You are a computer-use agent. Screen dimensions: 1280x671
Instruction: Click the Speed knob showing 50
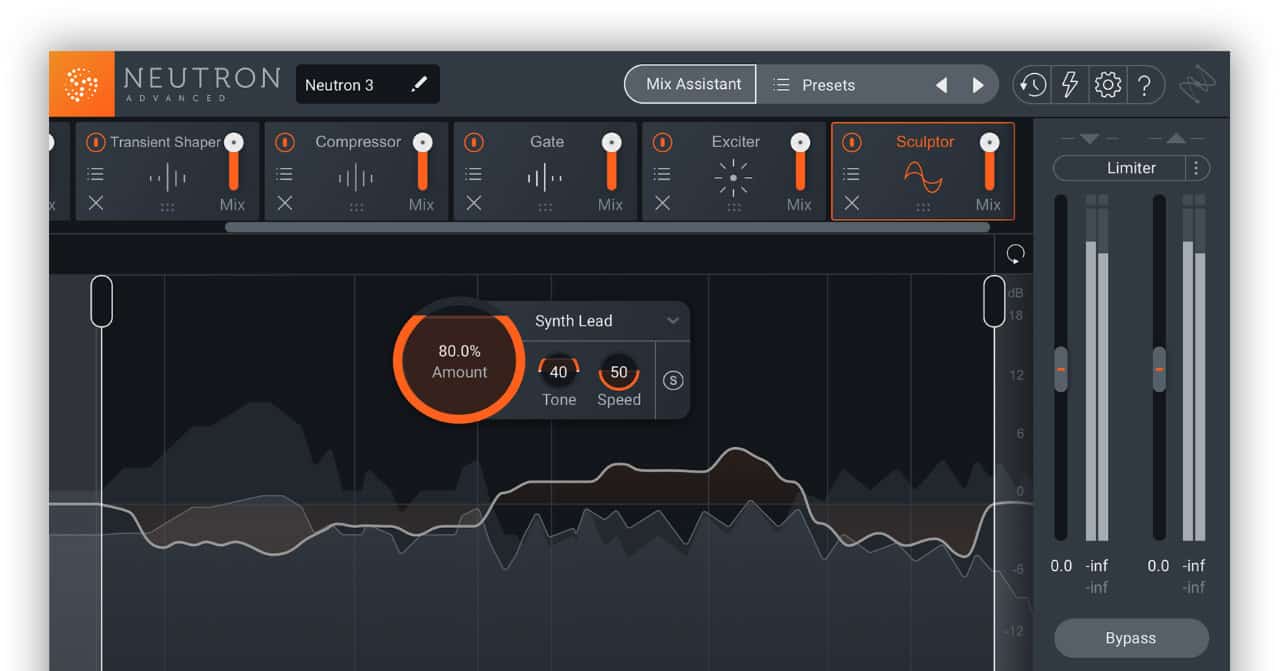pyautogui.click(x=619, y=372)
